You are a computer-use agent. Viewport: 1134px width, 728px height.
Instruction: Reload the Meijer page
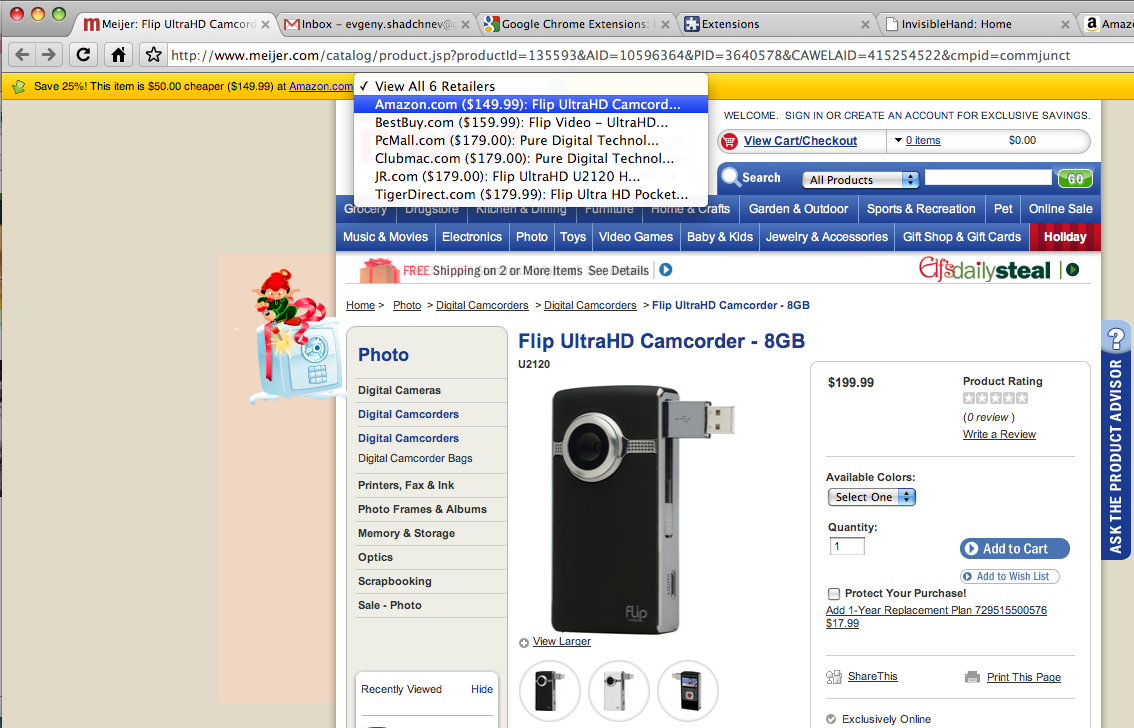83,54
